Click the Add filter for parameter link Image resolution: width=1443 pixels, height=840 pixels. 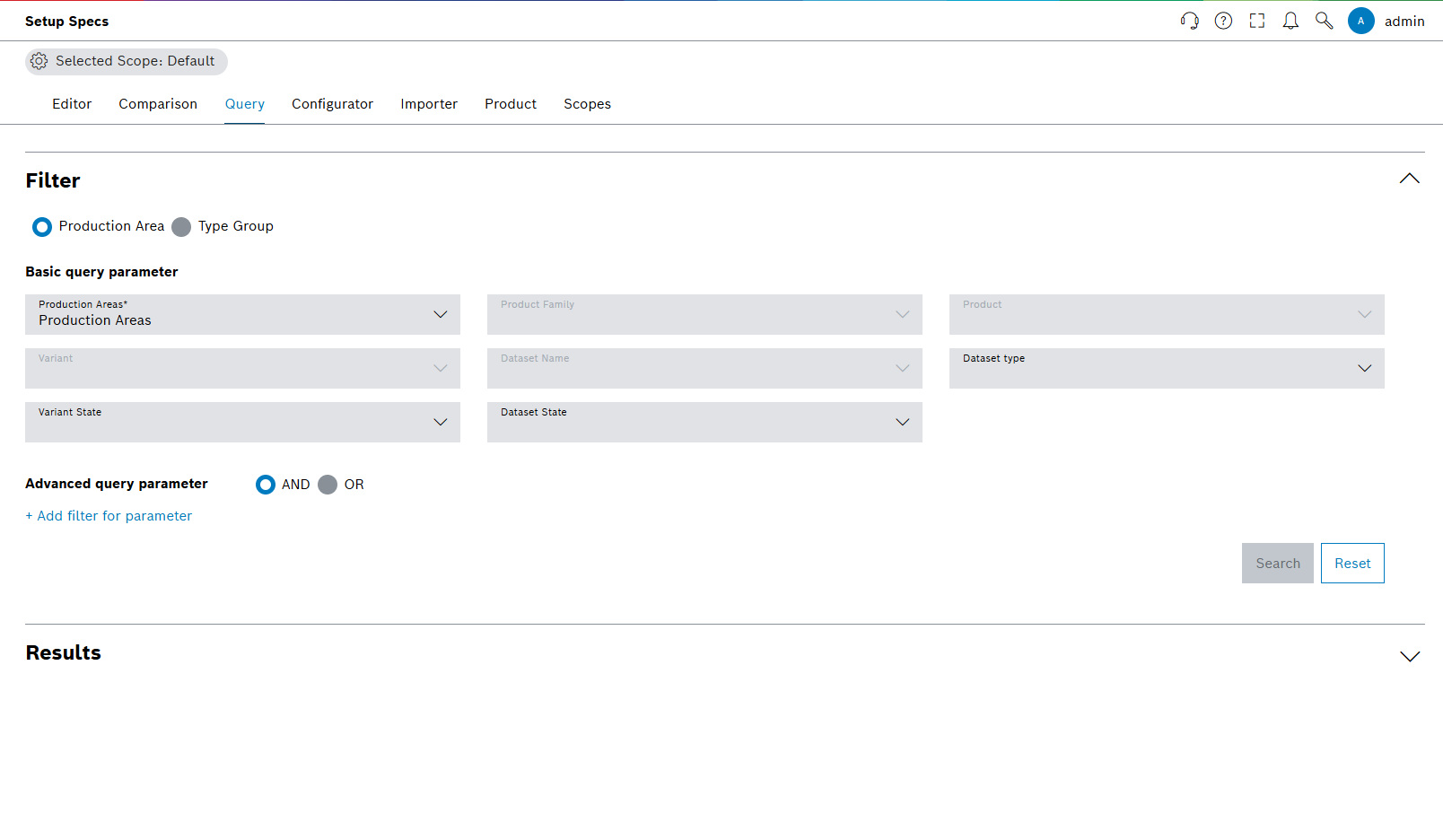pos(108,515)
